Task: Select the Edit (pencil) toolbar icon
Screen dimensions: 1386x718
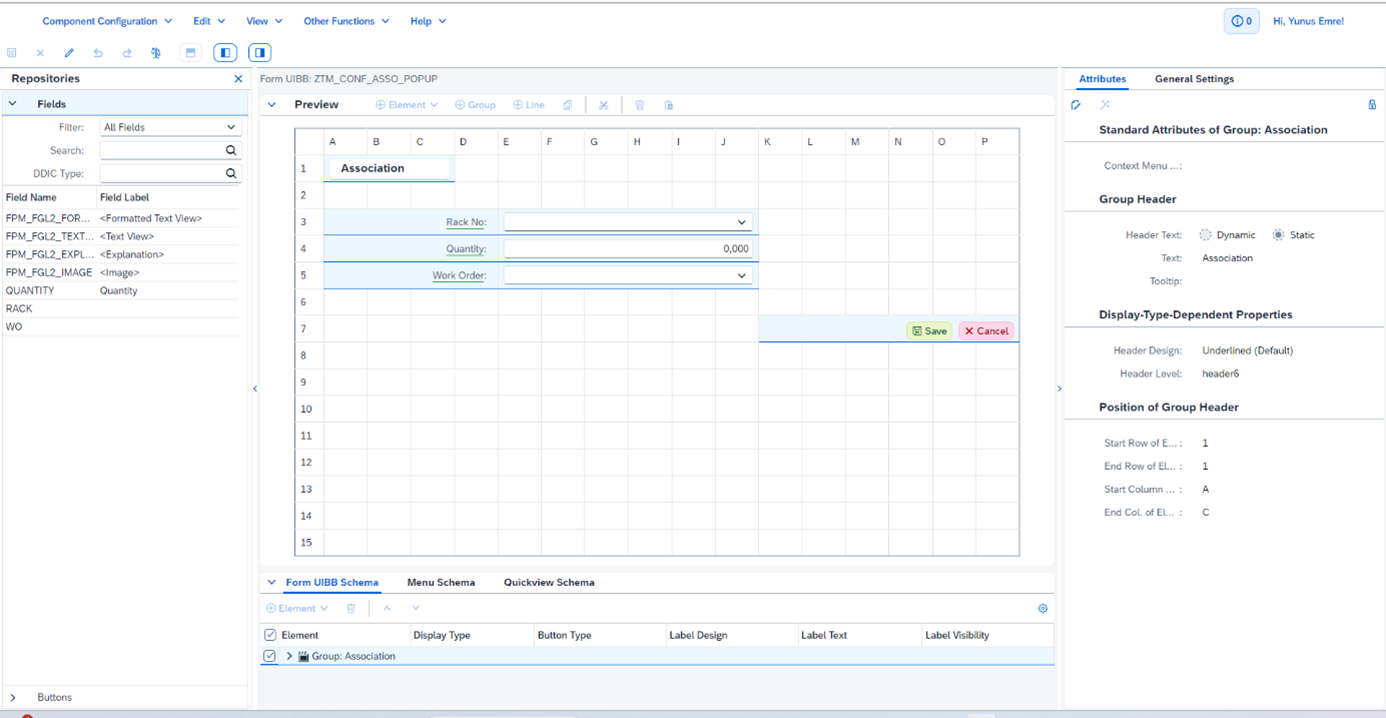Action: tap(68, 52)
